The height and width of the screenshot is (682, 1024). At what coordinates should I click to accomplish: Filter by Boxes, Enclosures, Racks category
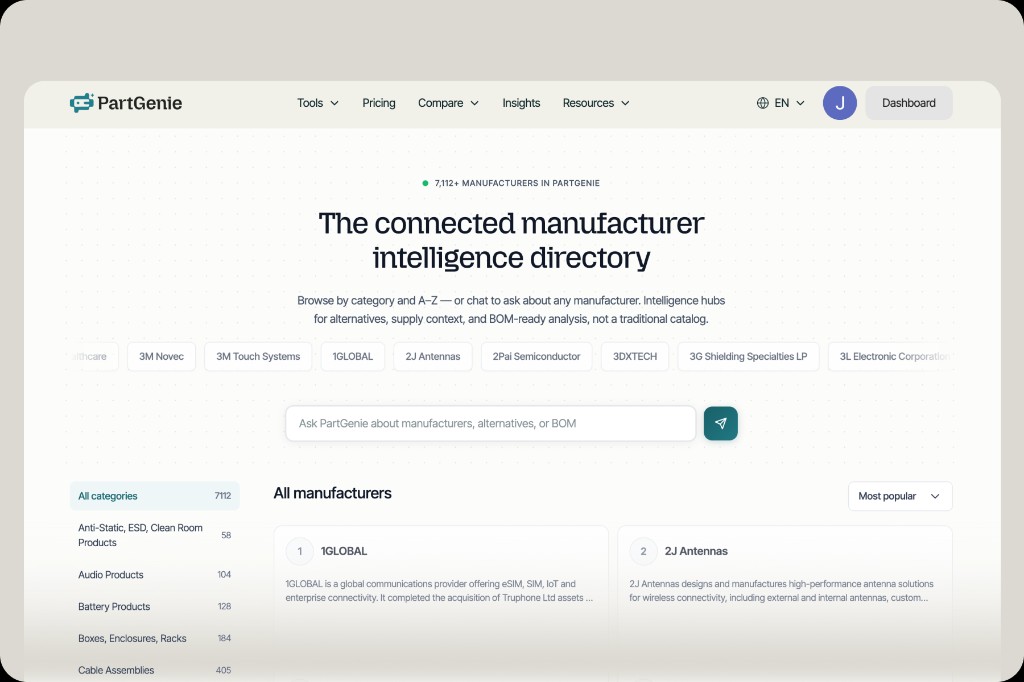(x=155, y=638)
